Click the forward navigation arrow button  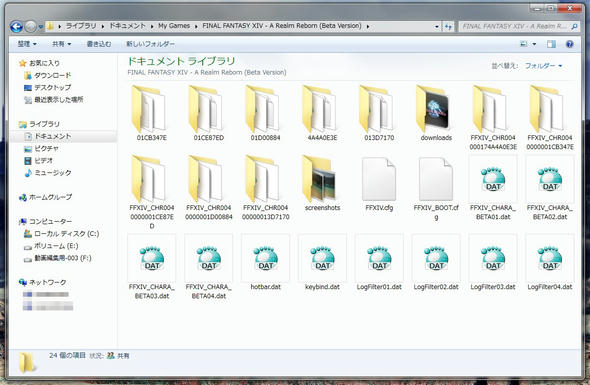30,26
